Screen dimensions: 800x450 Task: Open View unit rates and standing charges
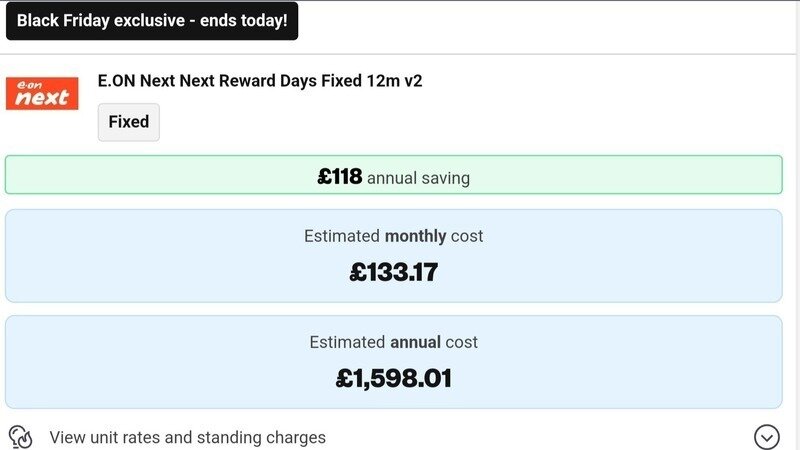coord(187,437)
